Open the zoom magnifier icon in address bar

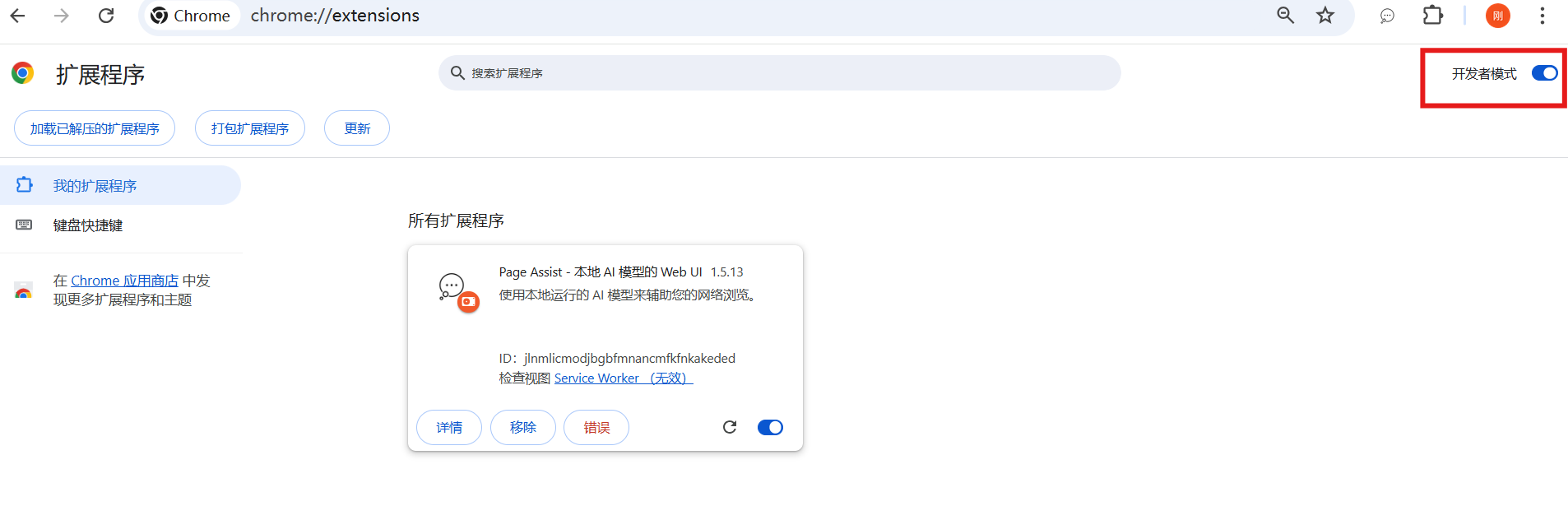click(1285, 16)
